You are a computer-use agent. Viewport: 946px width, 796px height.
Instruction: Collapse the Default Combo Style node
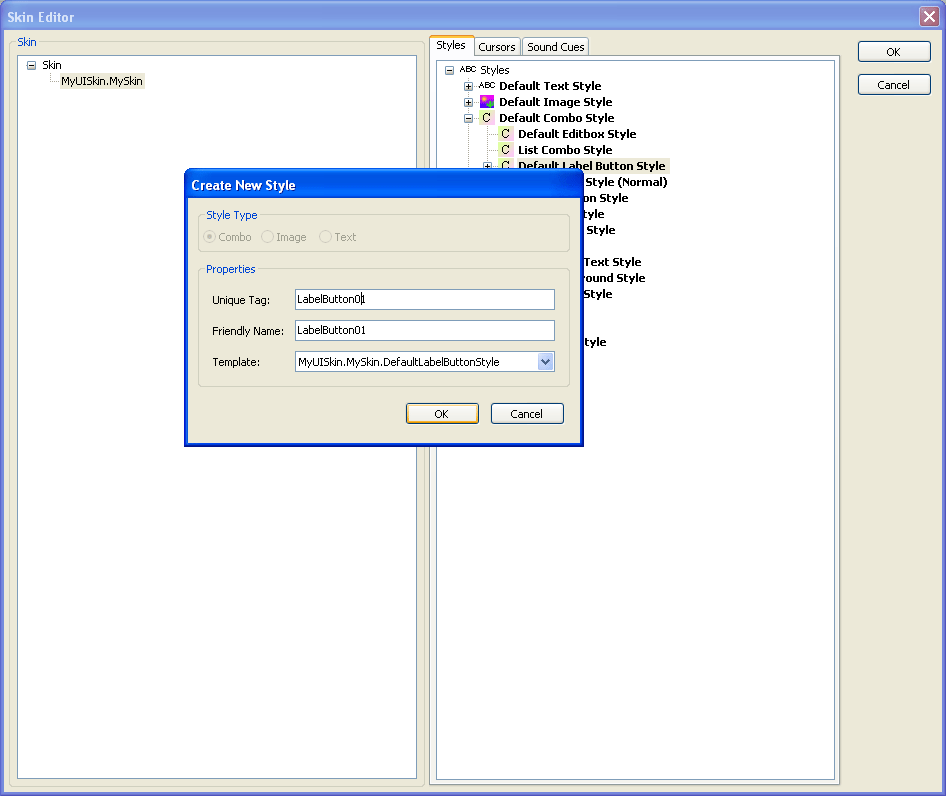tap(468, 118)
